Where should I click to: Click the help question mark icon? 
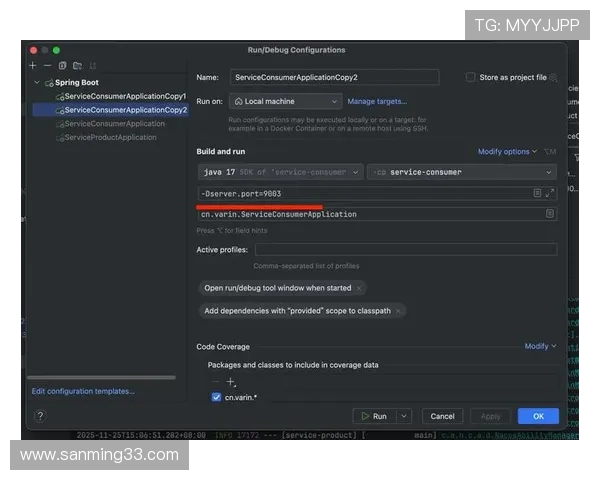[41, 416]
